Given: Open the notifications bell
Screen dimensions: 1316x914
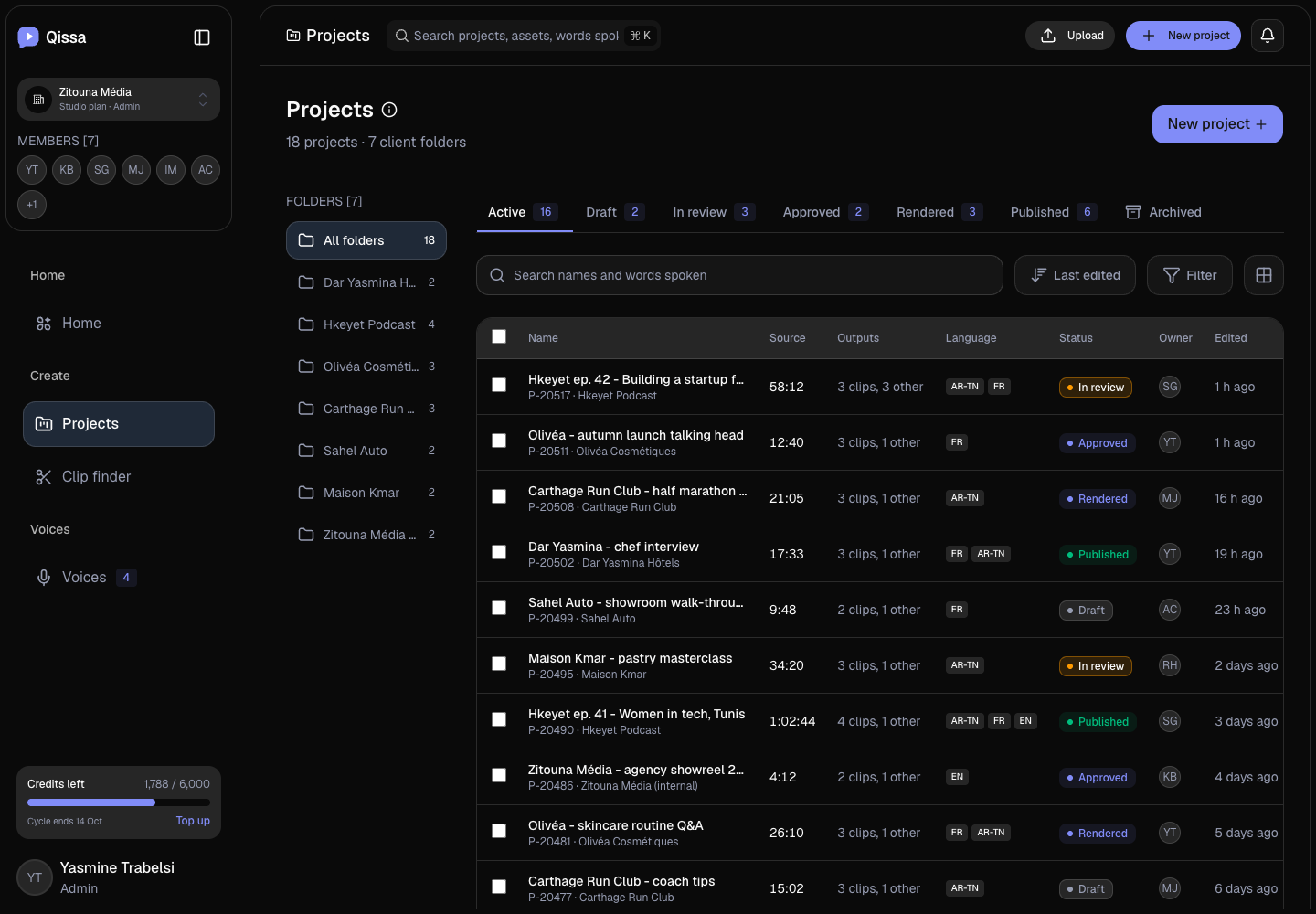Looking at the screenshot, I should 1268,36.
